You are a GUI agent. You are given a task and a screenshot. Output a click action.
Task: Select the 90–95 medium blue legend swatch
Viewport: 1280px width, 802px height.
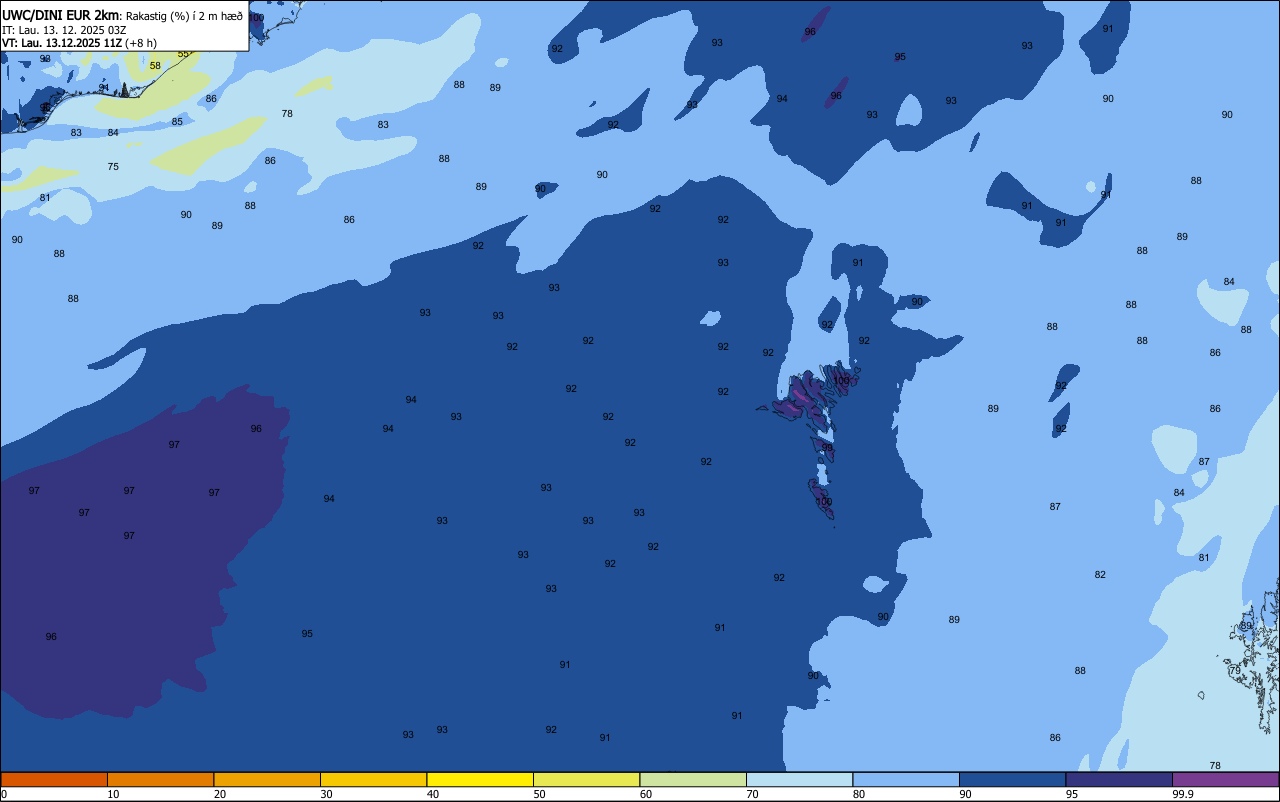(1012, 779)
